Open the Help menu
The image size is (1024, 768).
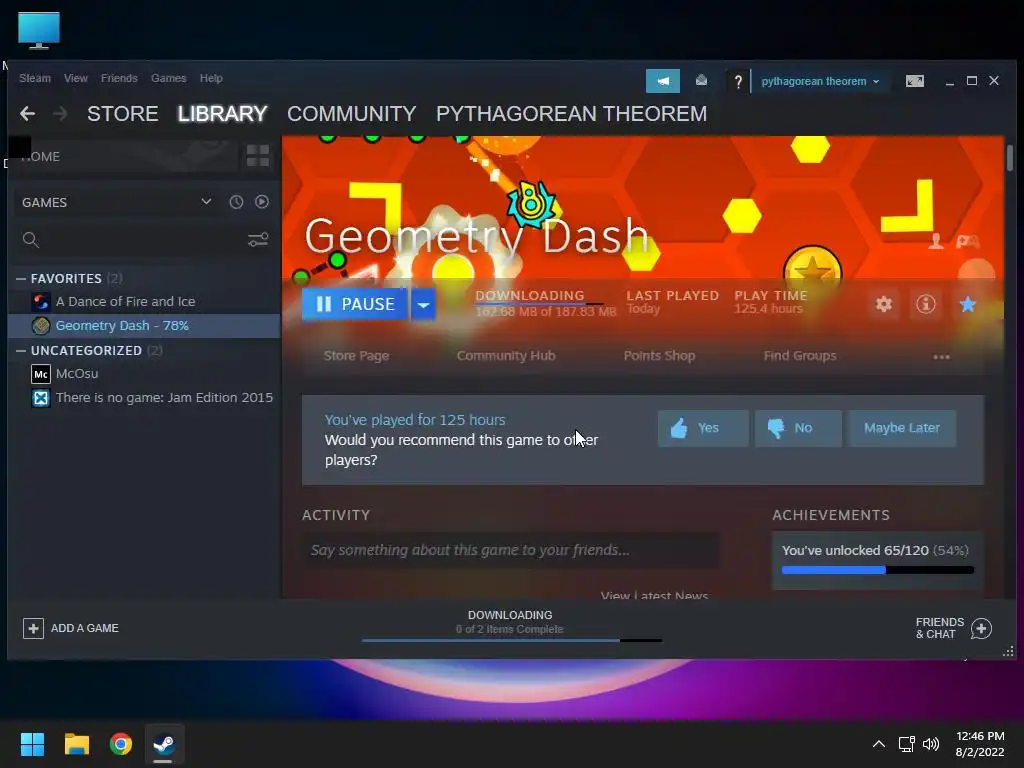pos(211,78)
